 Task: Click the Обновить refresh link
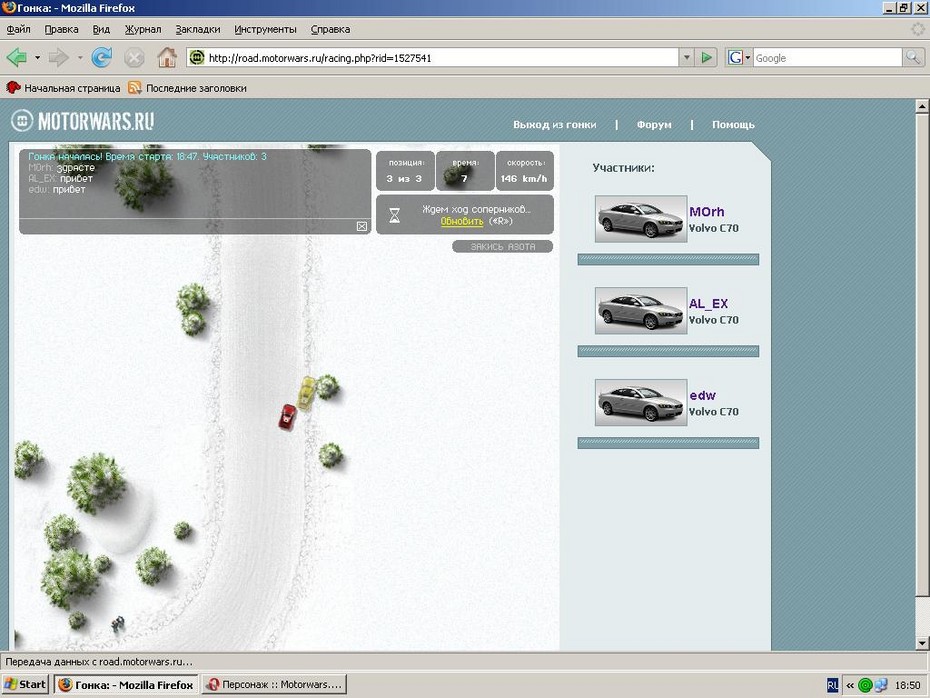click(x=461, y=221)
